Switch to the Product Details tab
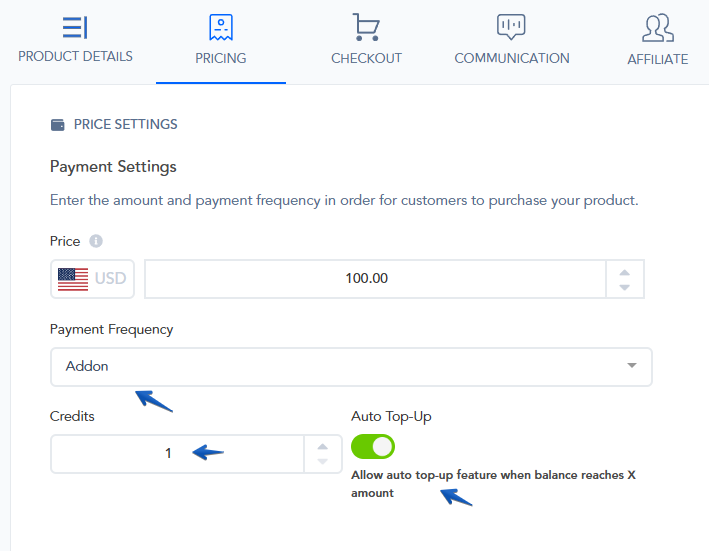 click(75, 56)
